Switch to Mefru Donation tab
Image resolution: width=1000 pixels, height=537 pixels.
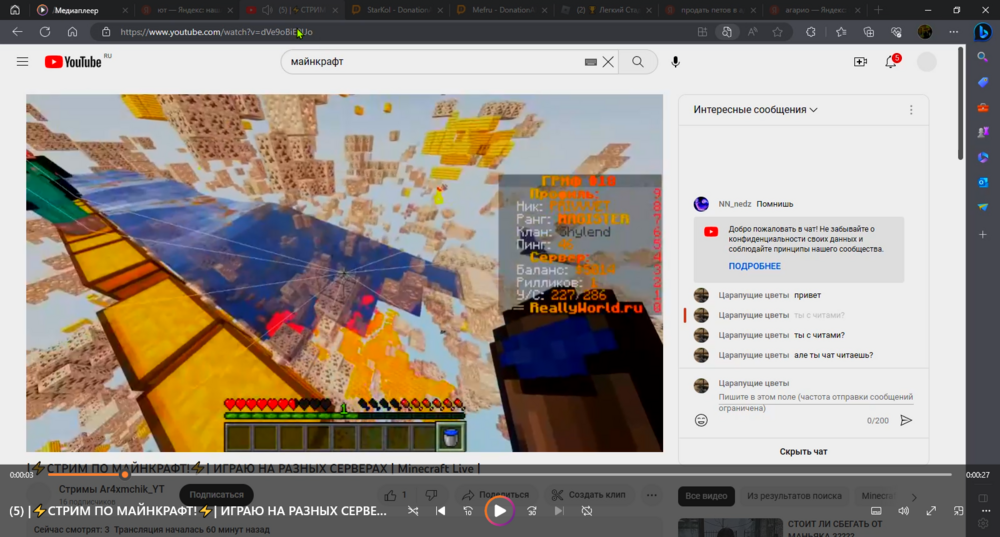[503, 10]
